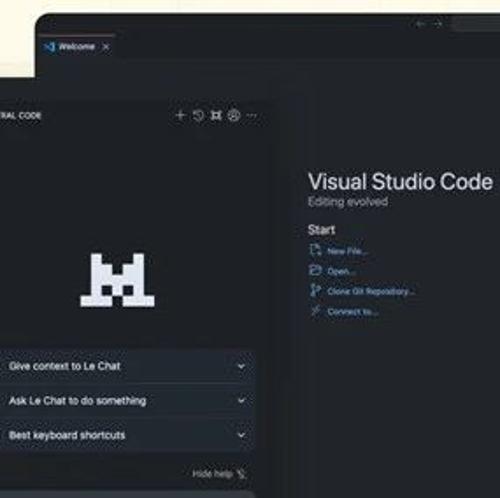Viewport: 500px width, 498px height.
Task: Click the Mistral pixel cat logo
Action: point(118,280)
